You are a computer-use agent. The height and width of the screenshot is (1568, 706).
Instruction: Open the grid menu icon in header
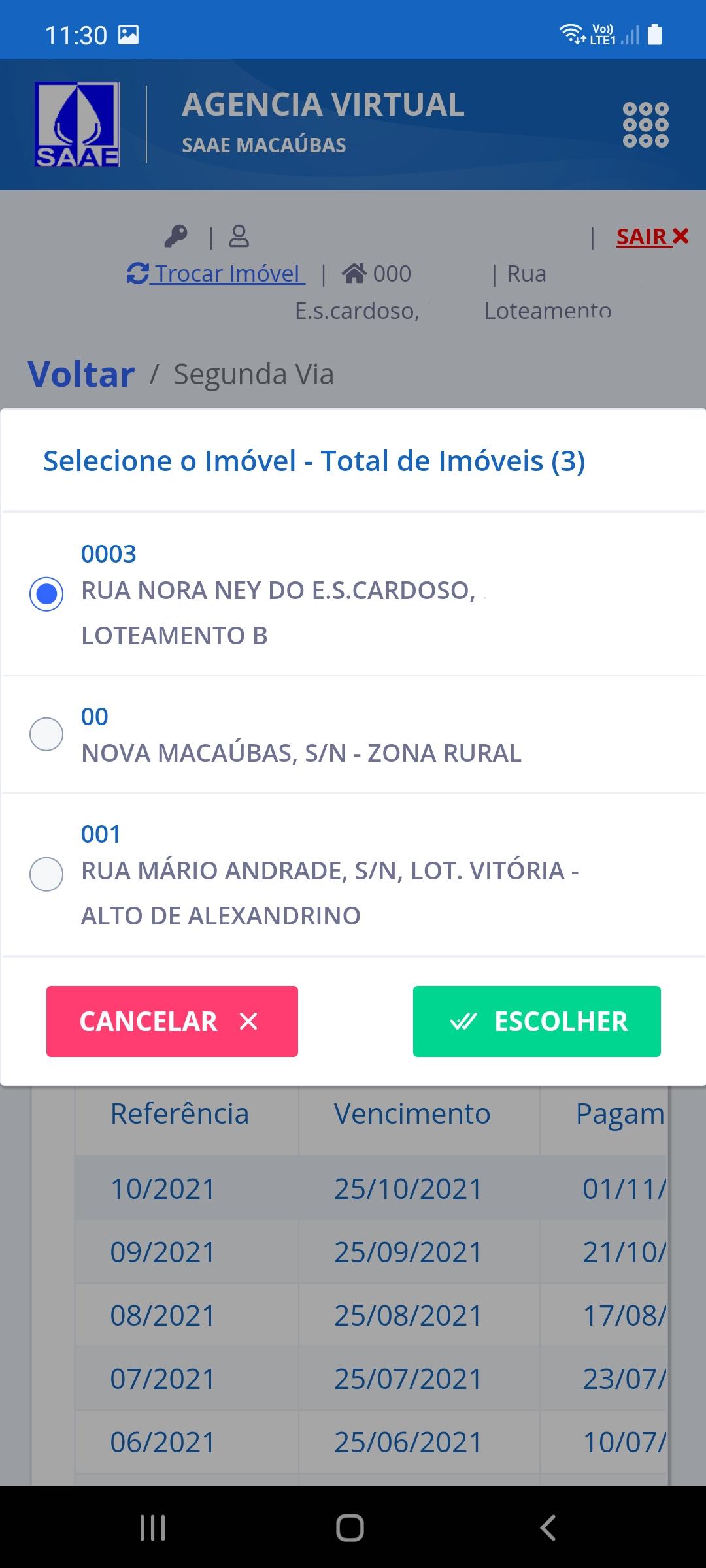click(x=645, y=125)
